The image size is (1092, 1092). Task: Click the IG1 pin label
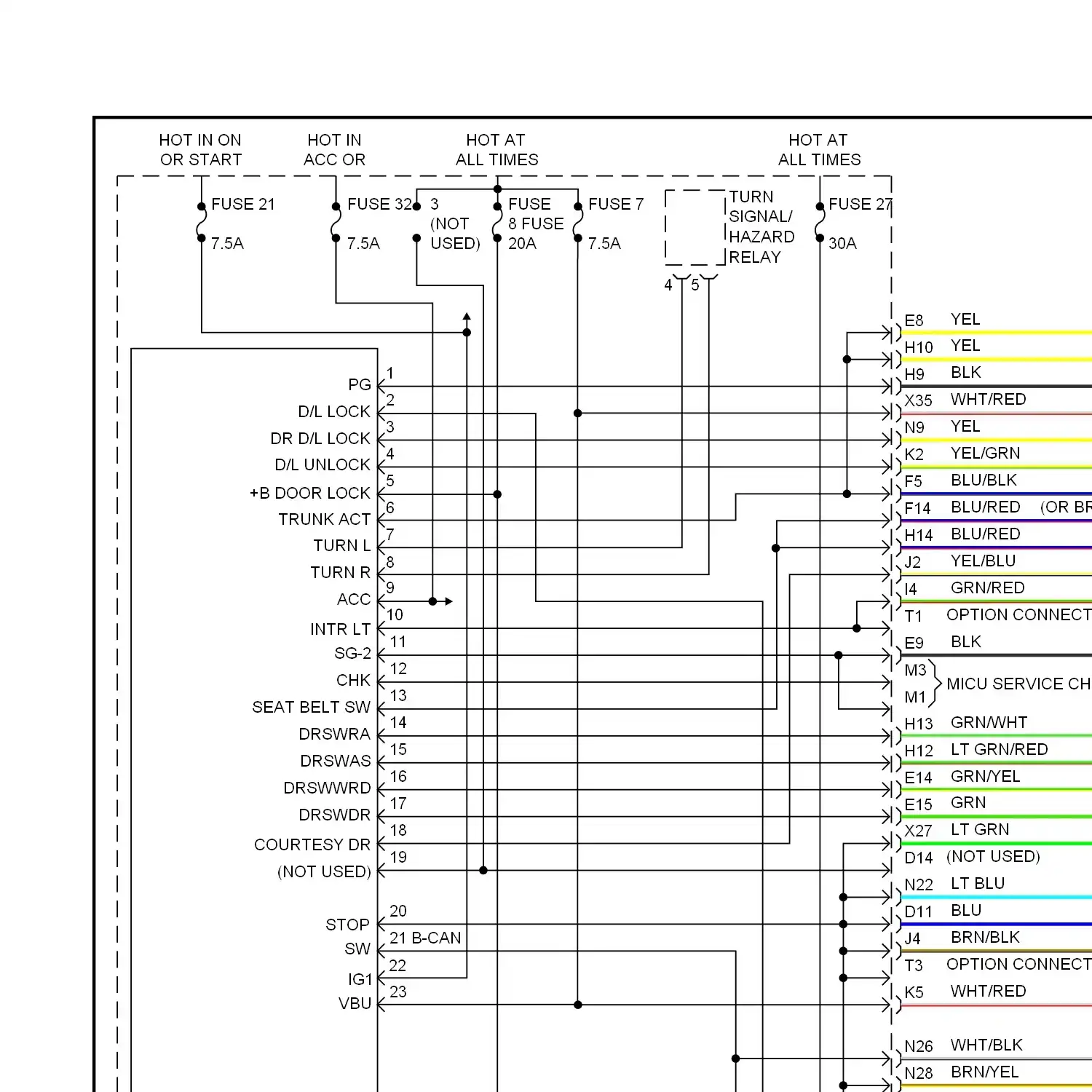coord(360,980)
